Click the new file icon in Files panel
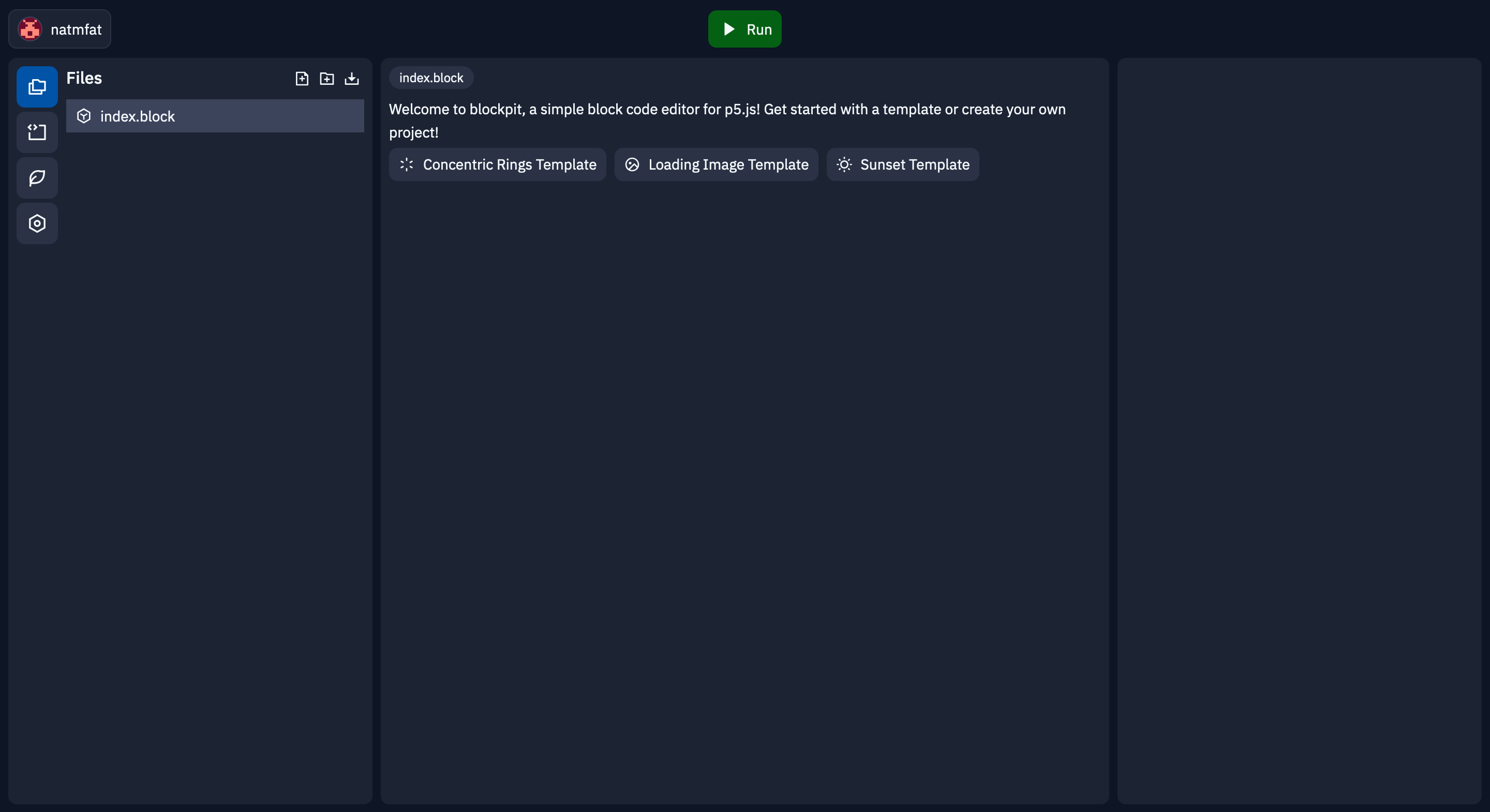This screenshot has height=812, width=1490. (301, 77)
